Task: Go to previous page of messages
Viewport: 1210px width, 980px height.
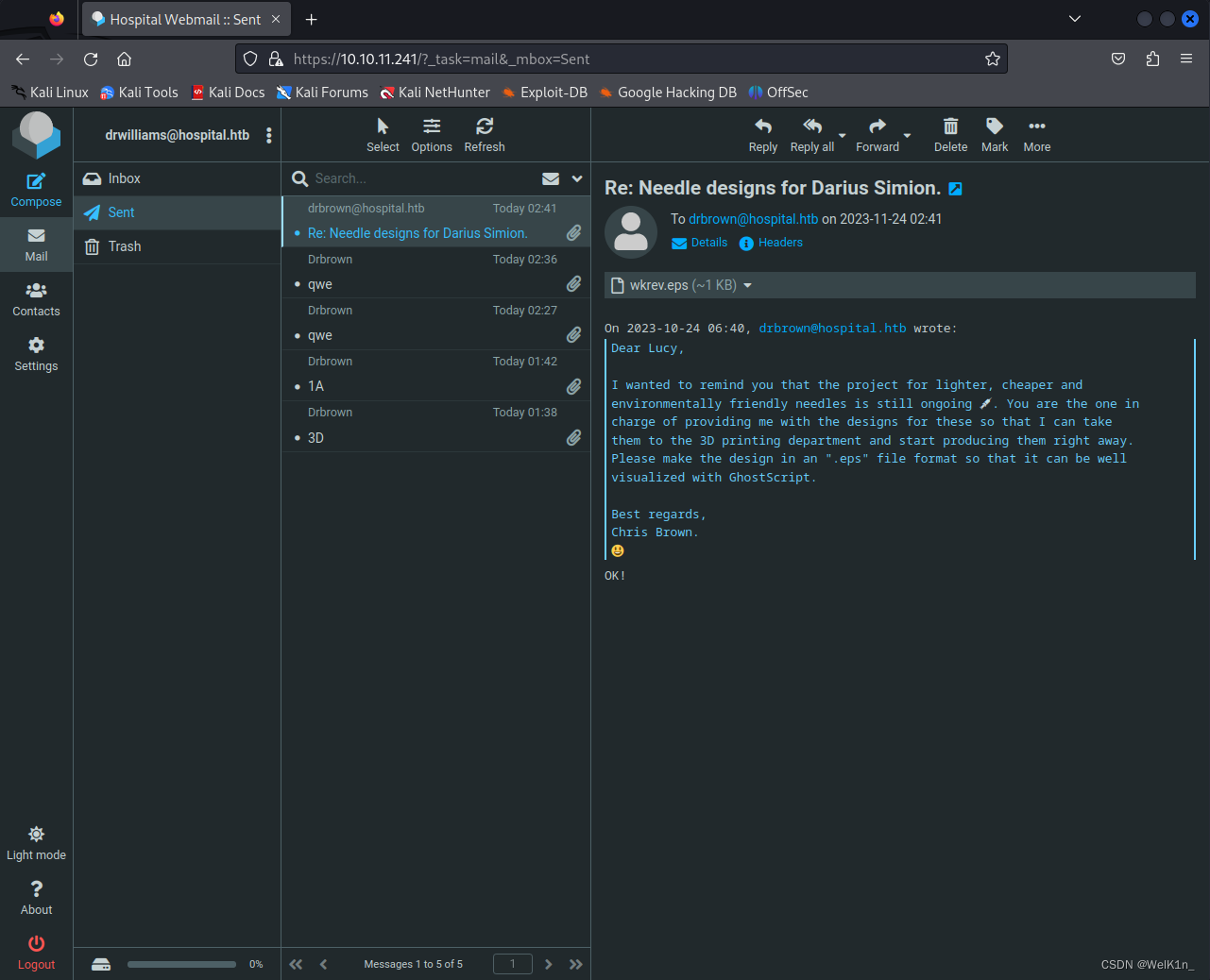Action: [x=324, y=964]
